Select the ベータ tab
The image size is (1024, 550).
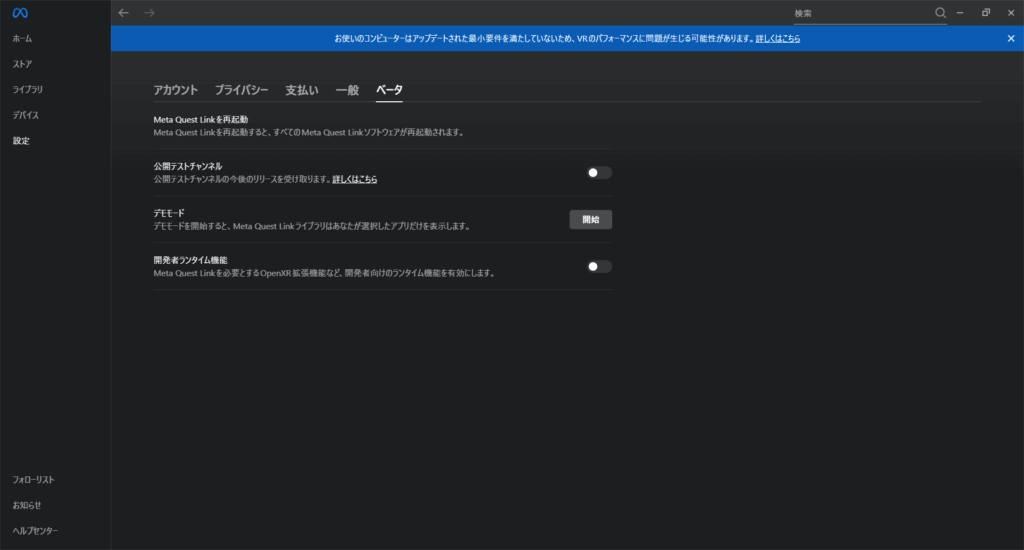click(x=389, y=90)
